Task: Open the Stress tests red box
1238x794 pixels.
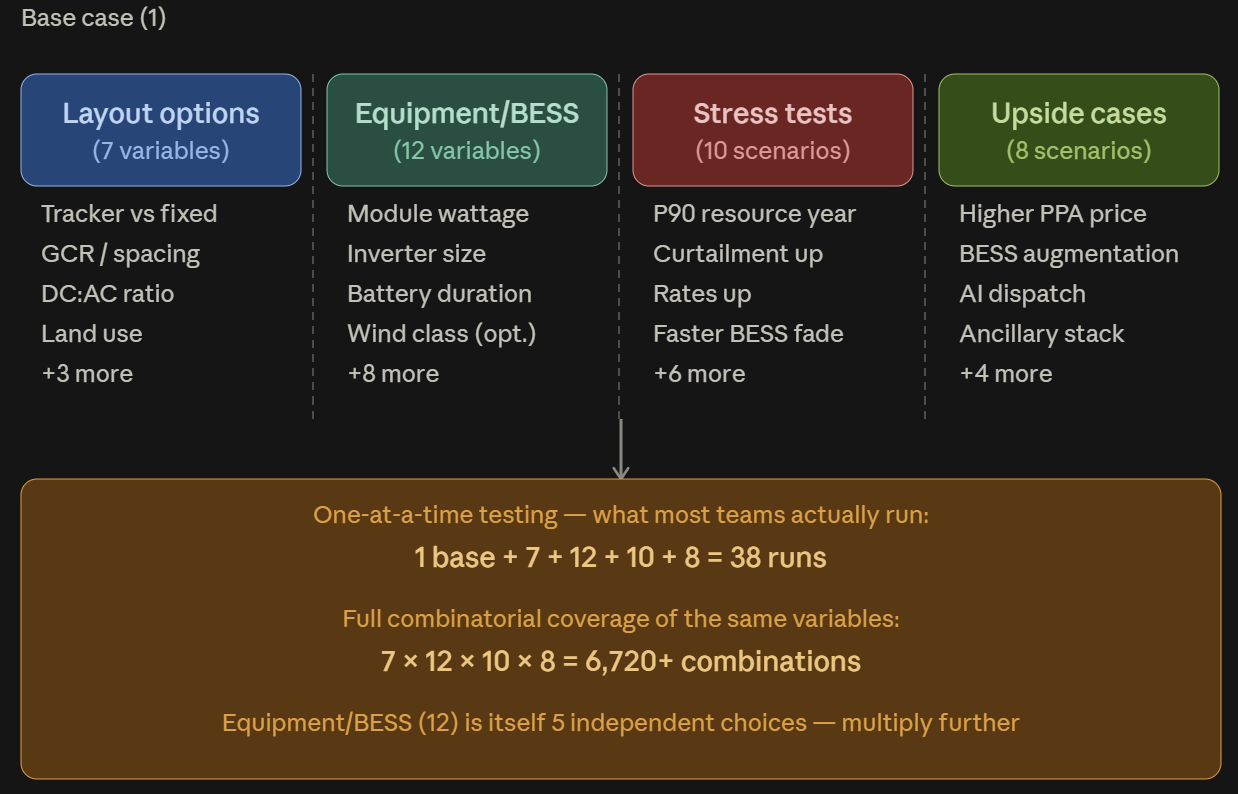Action: coord(773,130)
